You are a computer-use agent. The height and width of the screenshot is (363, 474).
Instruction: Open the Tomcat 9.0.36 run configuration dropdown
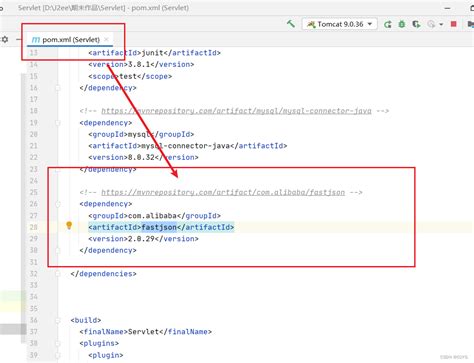tap(340, 24)
